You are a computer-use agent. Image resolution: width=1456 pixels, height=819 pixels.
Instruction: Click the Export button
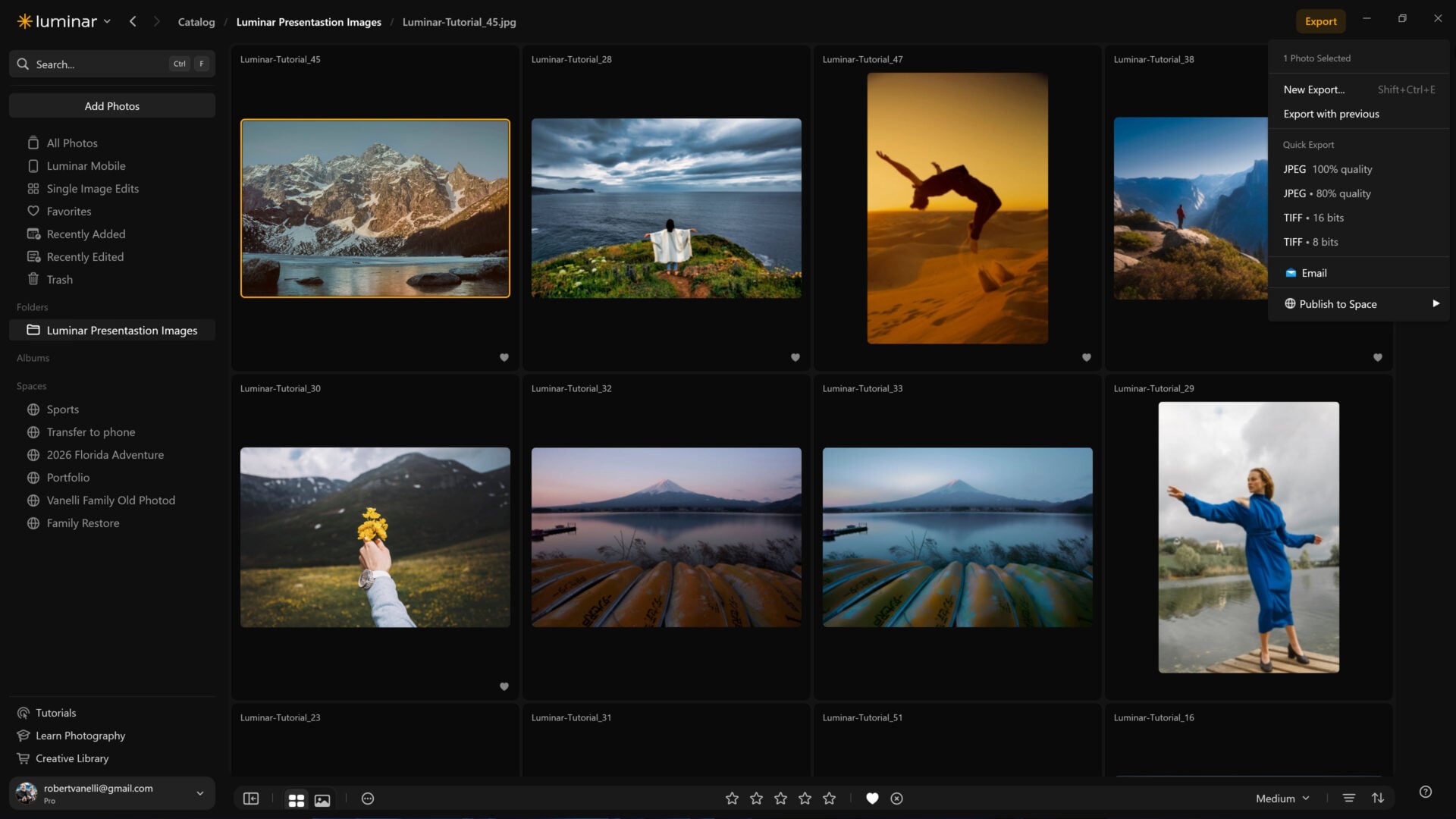click(1320, 21)
